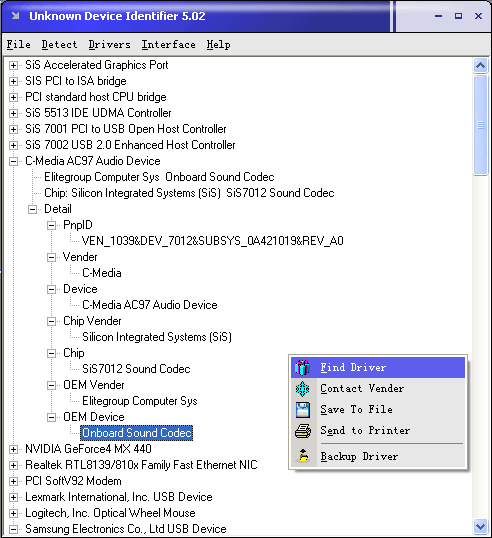Open the File menu
Viewport: 492px width, 538px height.
(x=19, y=44)
